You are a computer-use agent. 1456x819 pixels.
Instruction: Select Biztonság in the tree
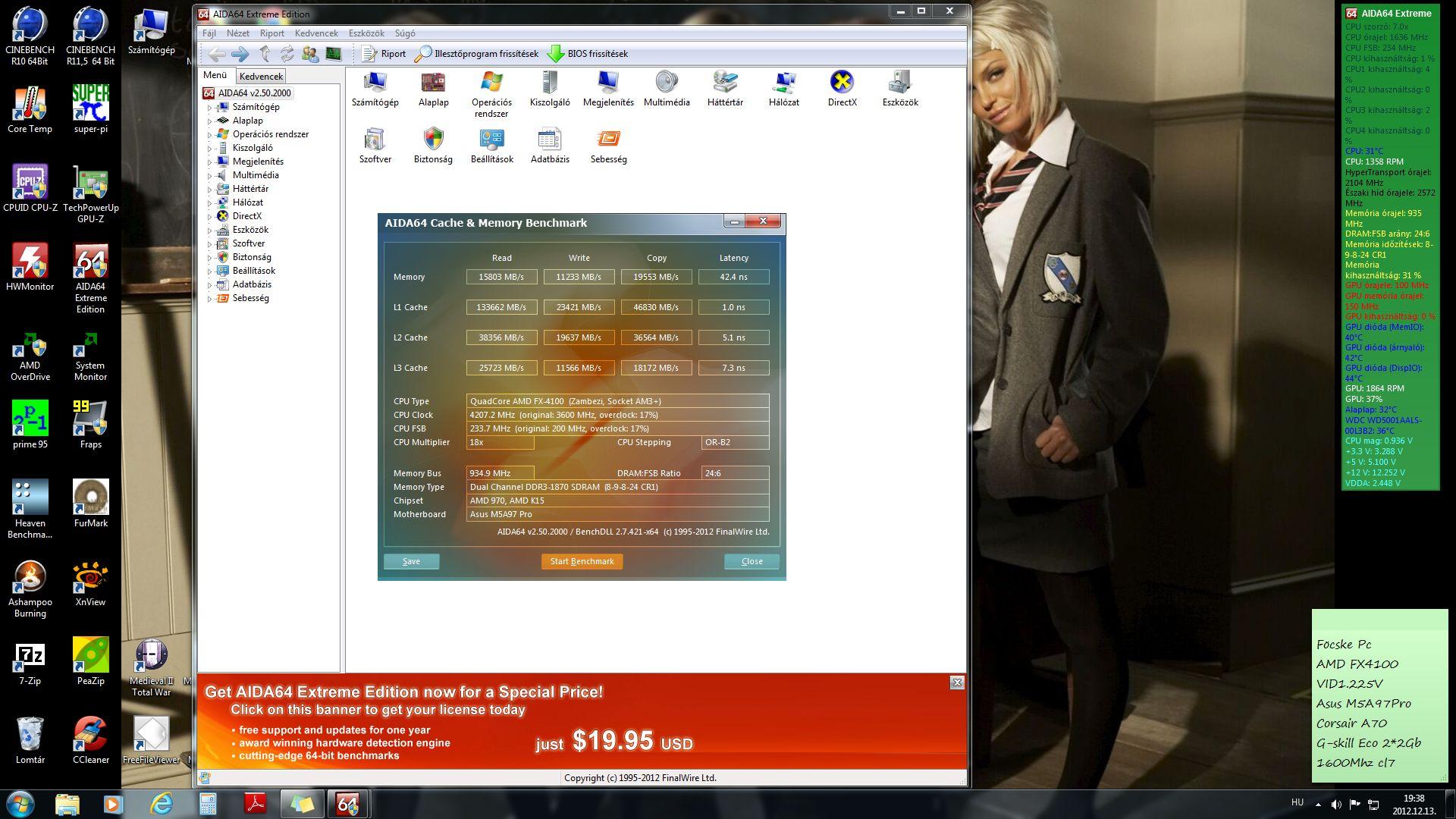tap(251, 257)
